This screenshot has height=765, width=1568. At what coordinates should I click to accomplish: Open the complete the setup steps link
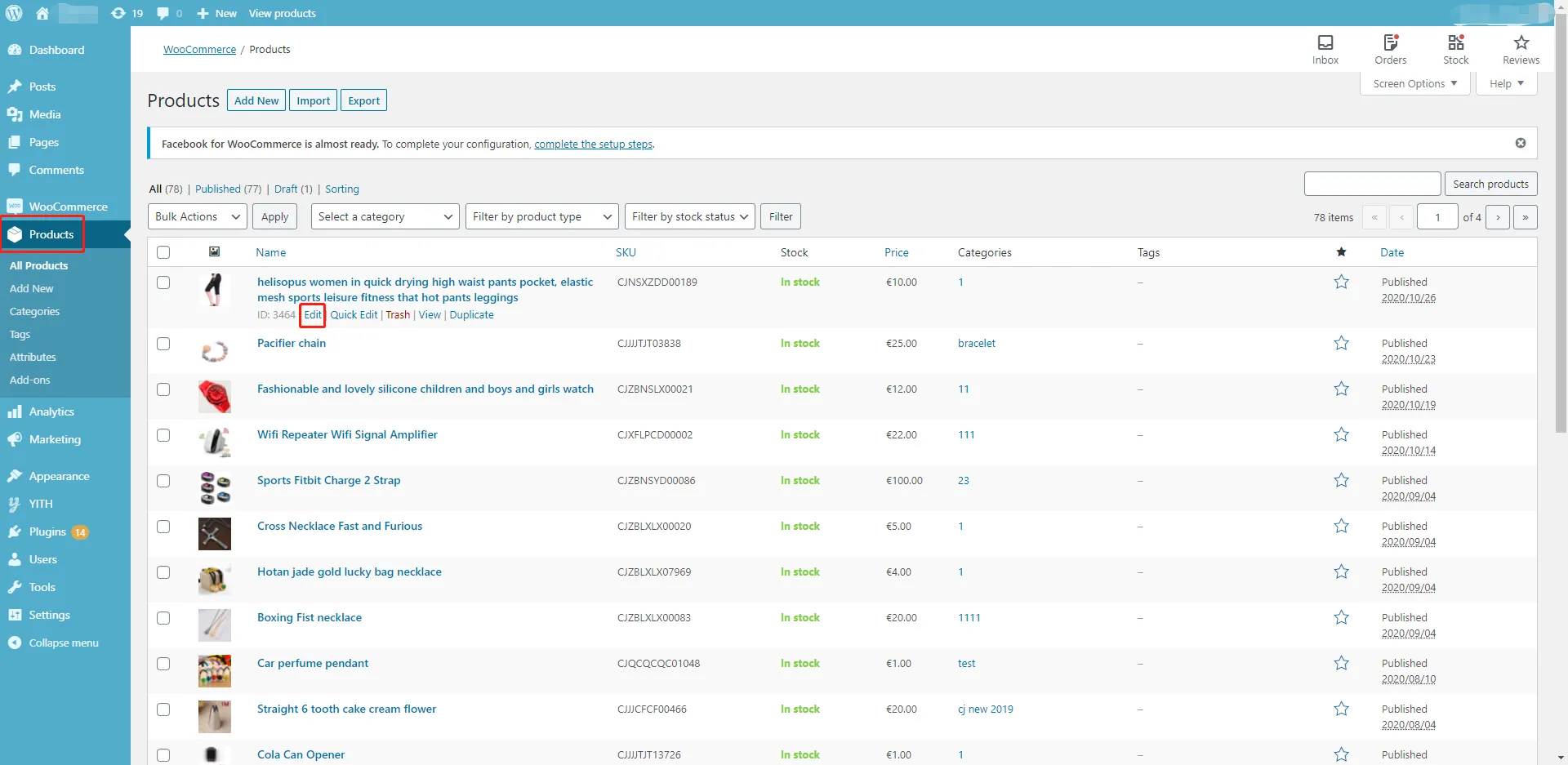point(593,144)
